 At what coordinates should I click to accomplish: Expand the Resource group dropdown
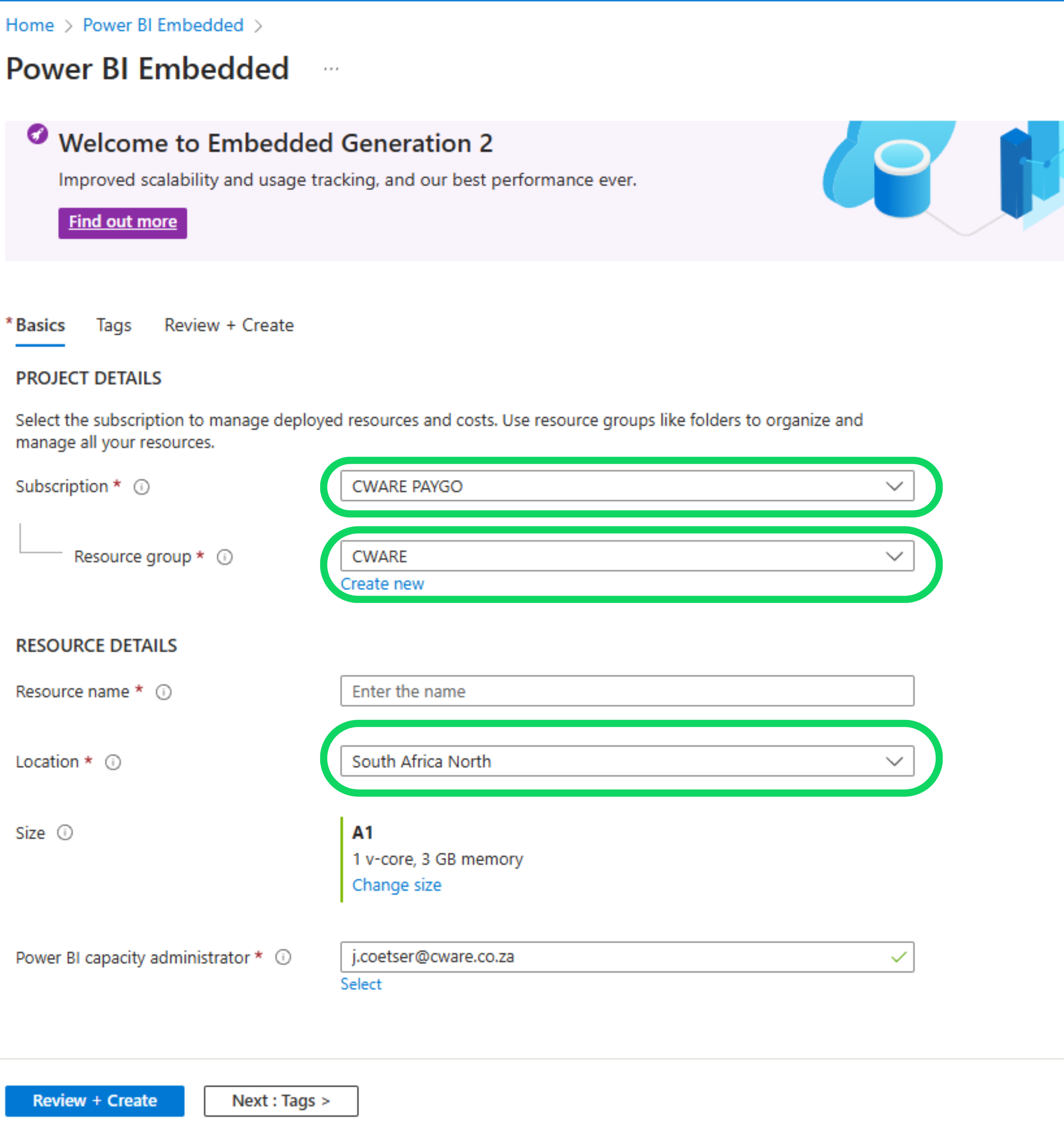pyautogui.click(x=626, y=557)
